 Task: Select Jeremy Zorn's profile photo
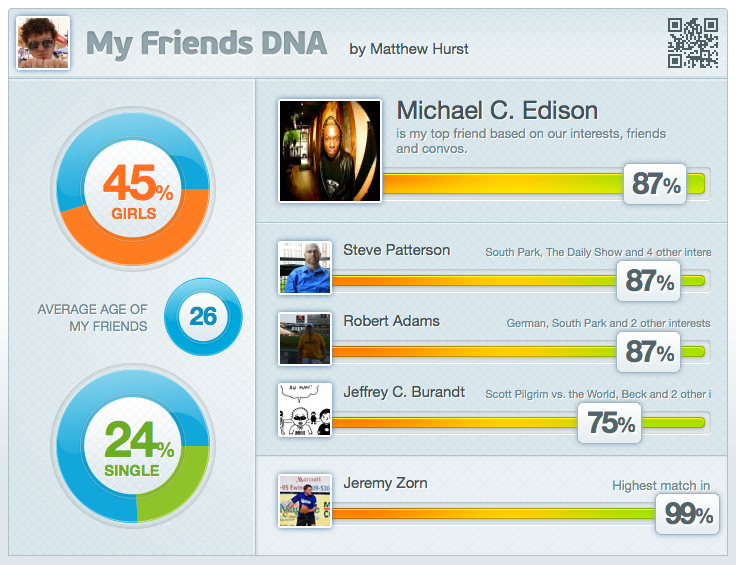[x=305, y=500]
